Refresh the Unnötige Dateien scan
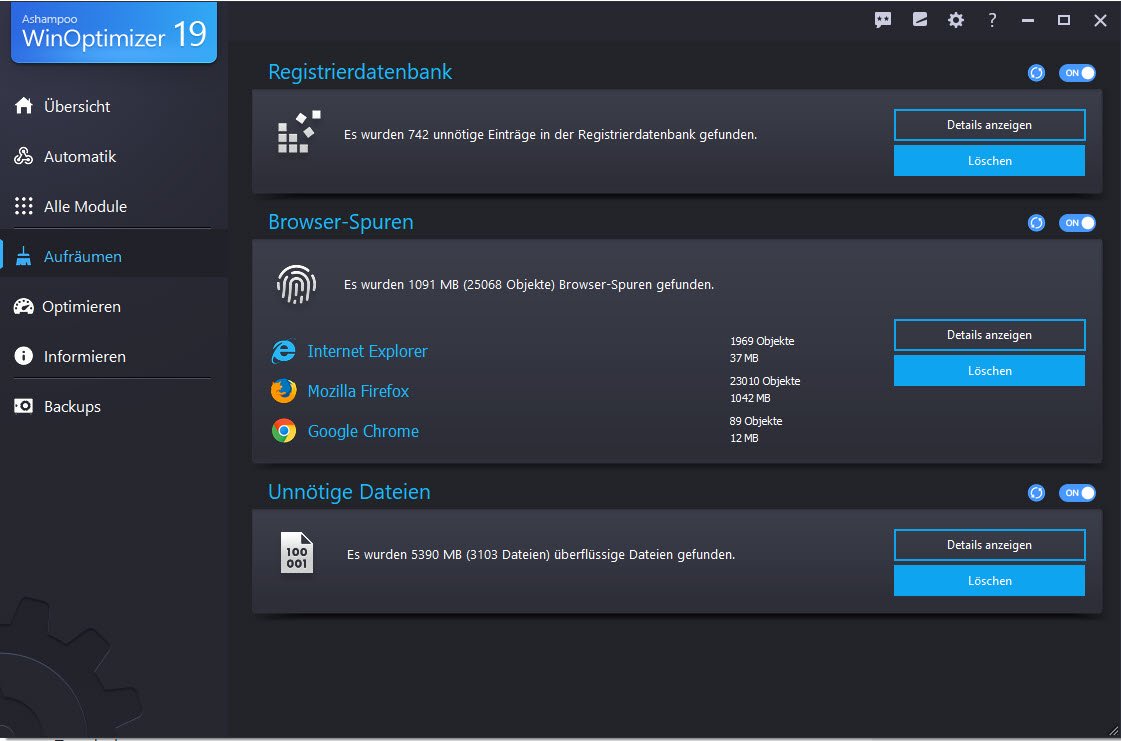The height and width of the screenshot is (741, 1121). coord(1037,493)
